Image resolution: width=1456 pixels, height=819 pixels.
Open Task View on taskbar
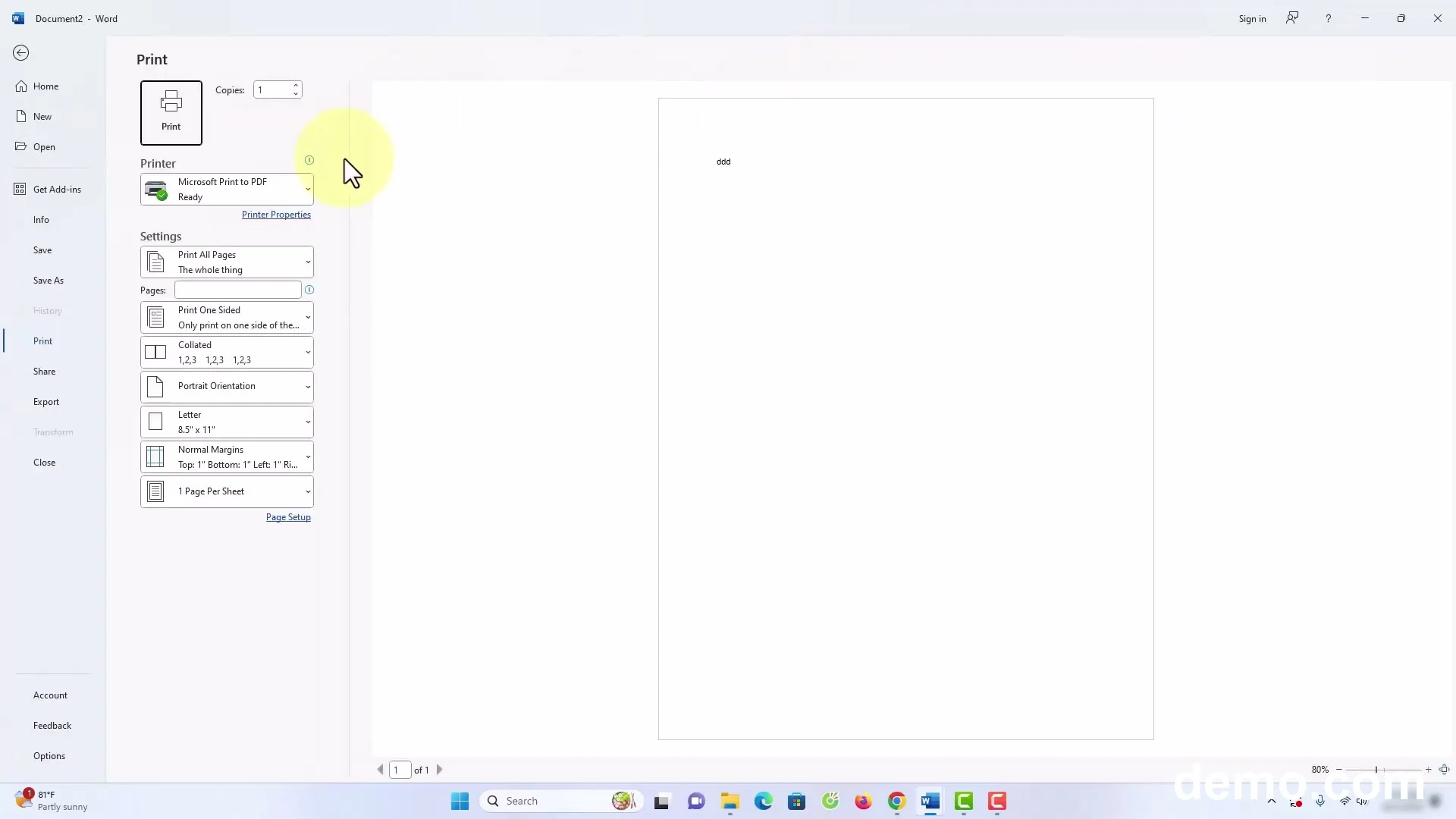662,802
